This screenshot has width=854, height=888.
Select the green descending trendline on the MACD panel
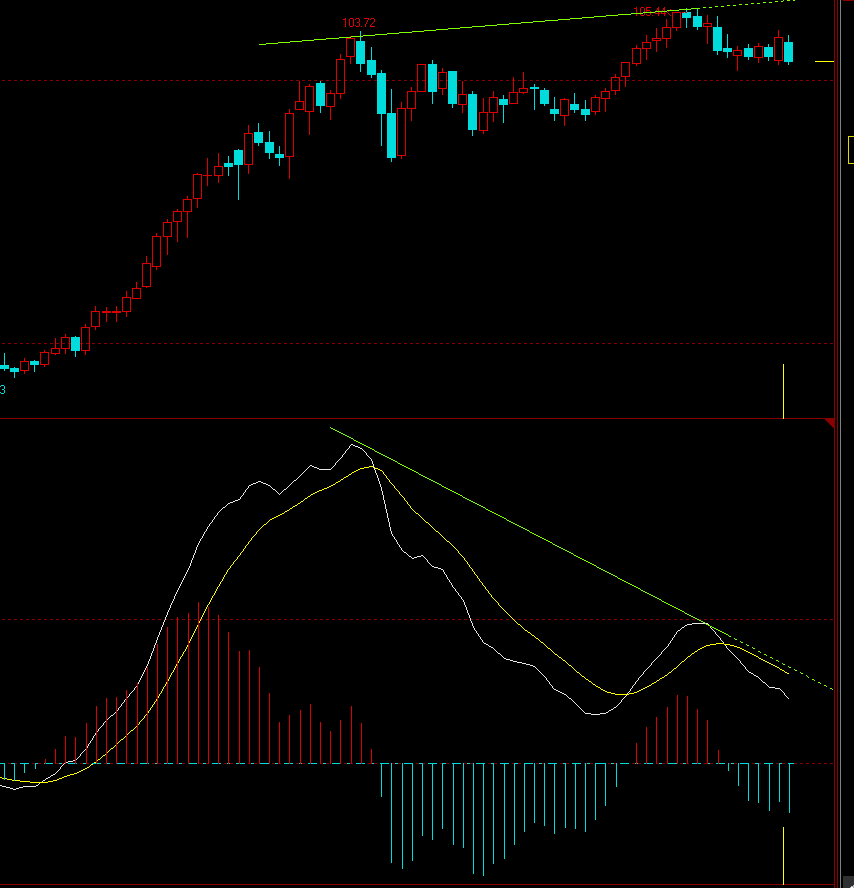pyautogui.click(x=520, y=525)
